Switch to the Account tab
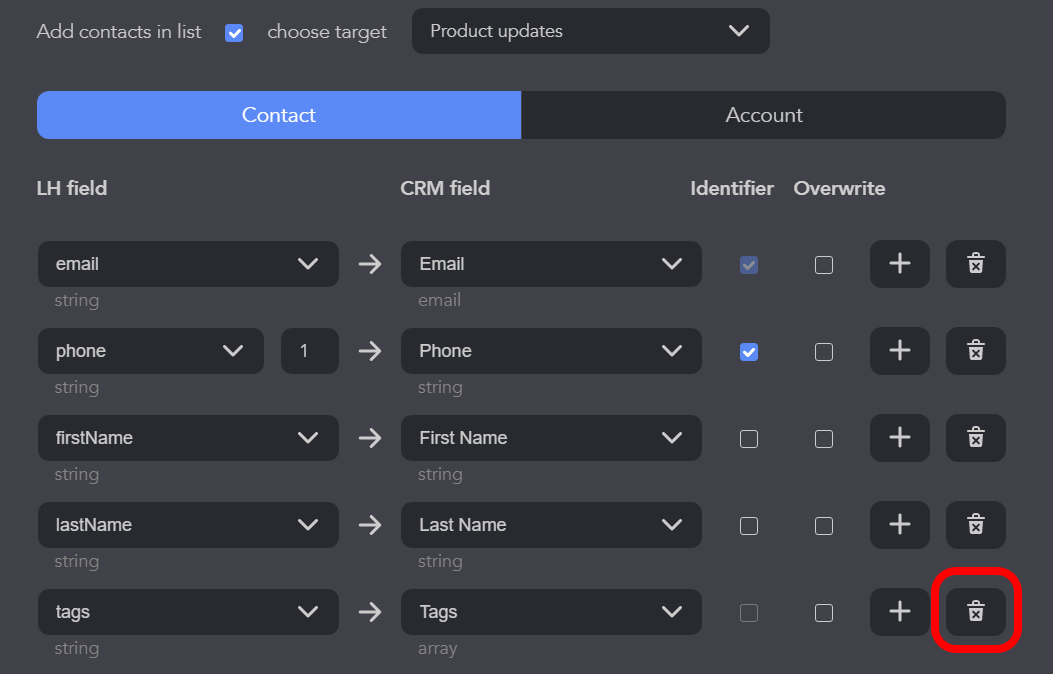 point(763,115)
